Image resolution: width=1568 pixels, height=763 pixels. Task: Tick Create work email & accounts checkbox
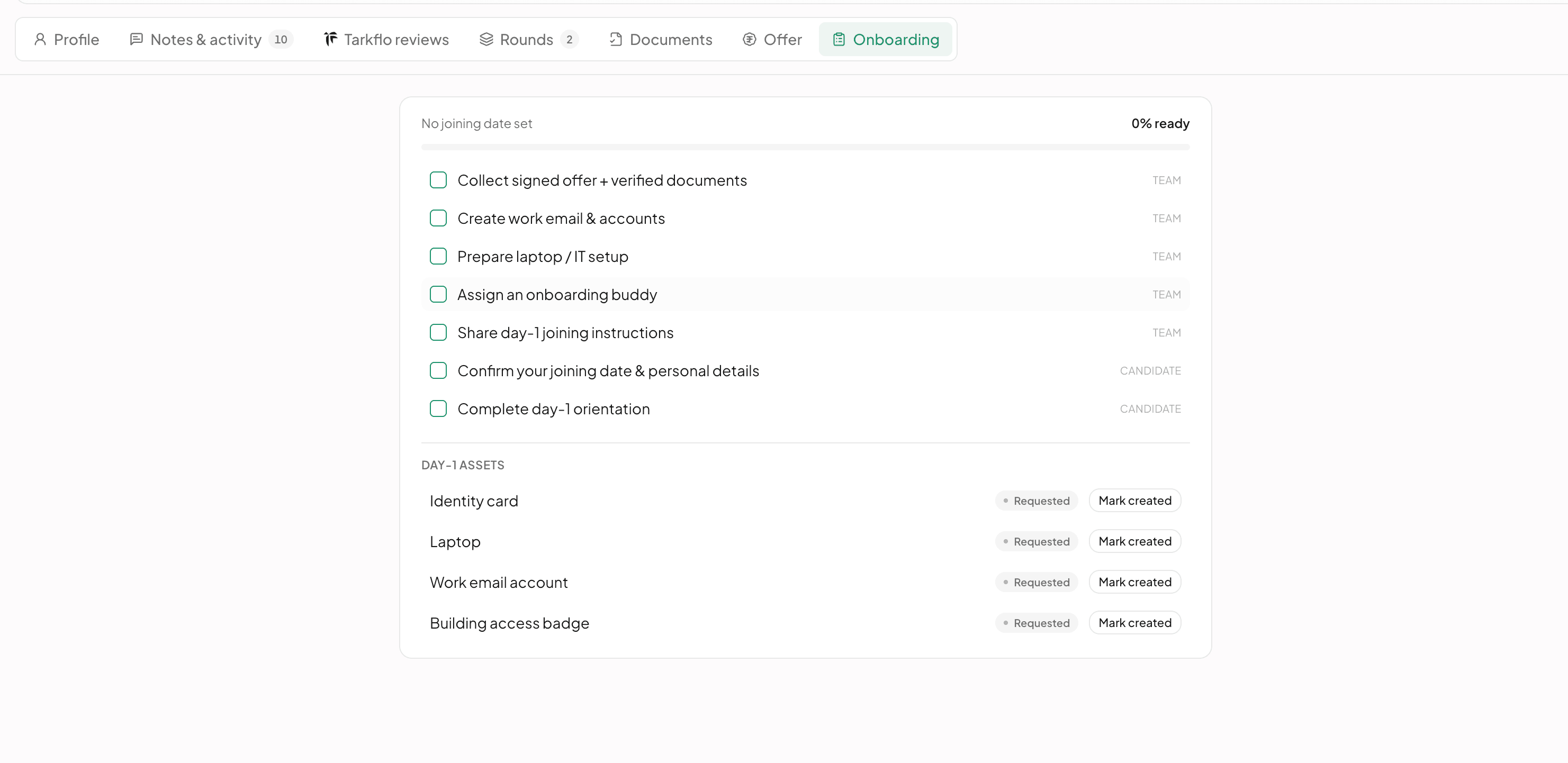point(438,219)
